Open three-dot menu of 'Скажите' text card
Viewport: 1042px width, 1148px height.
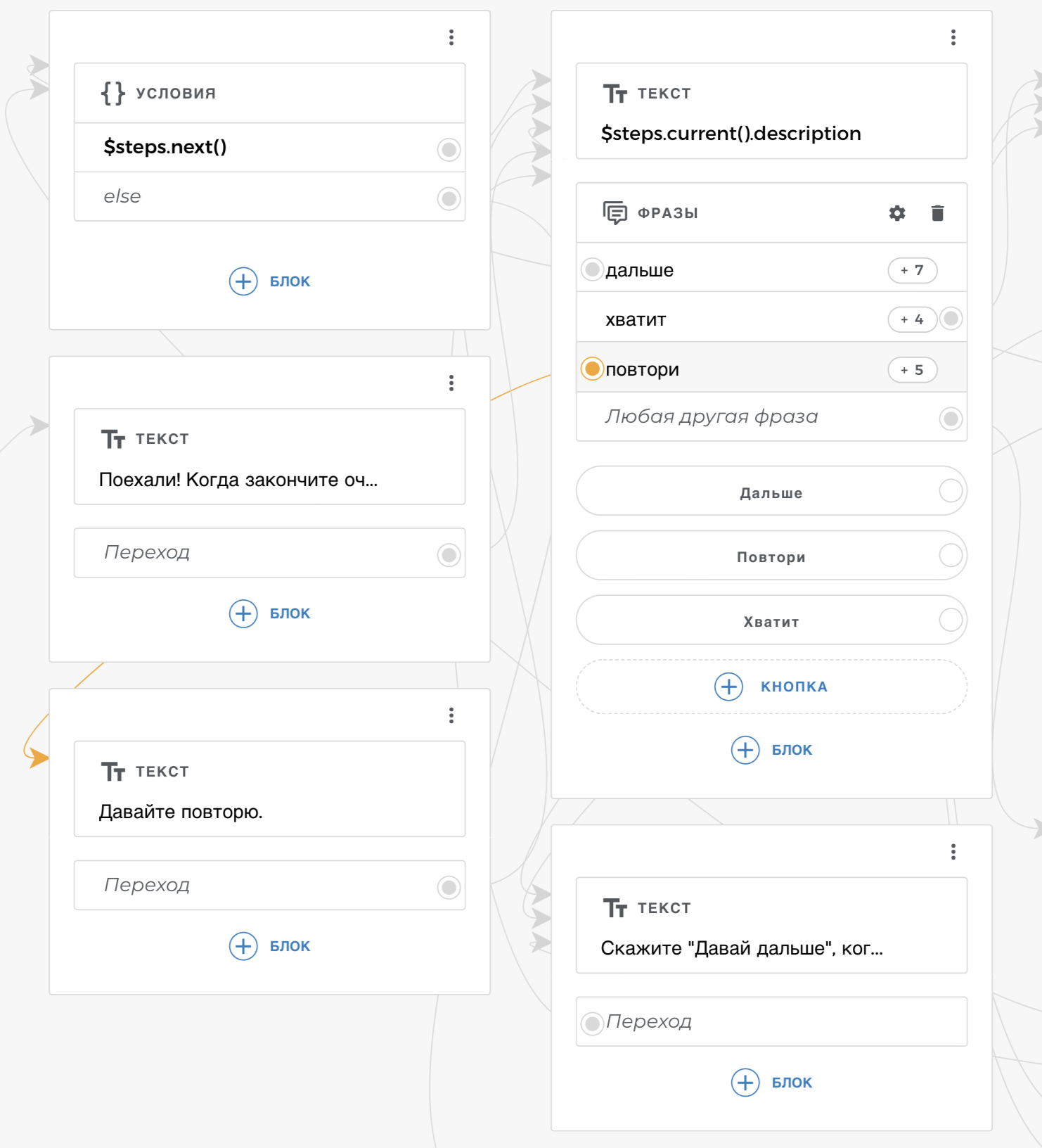click(953, 852)
